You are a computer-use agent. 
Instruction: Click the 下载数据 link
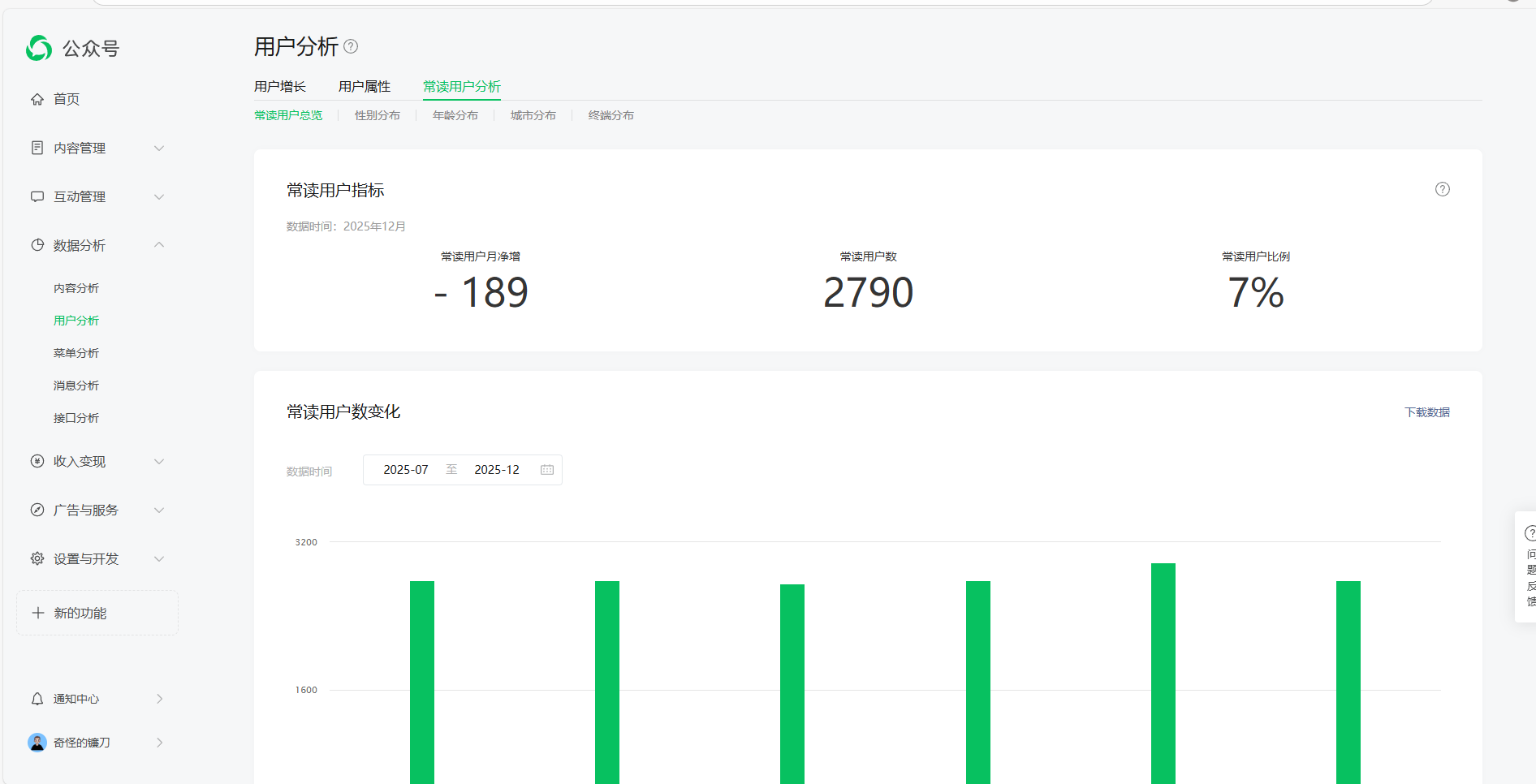tap(1426, 412)
